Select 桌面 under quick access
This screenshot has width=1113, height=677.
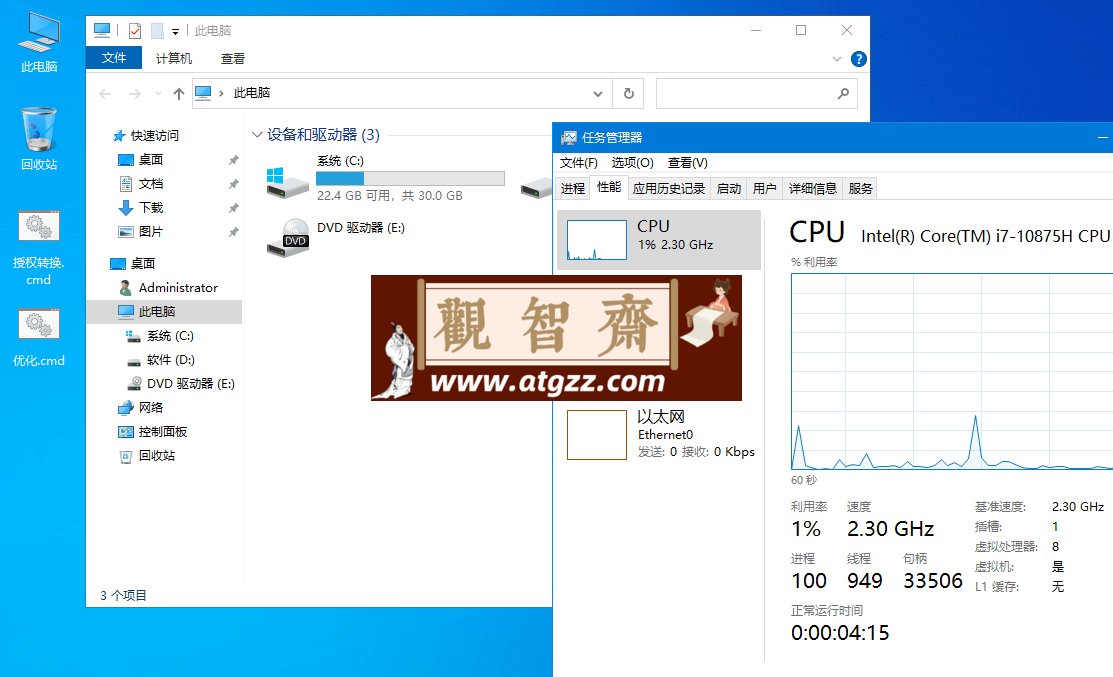(x=150, y=160)
